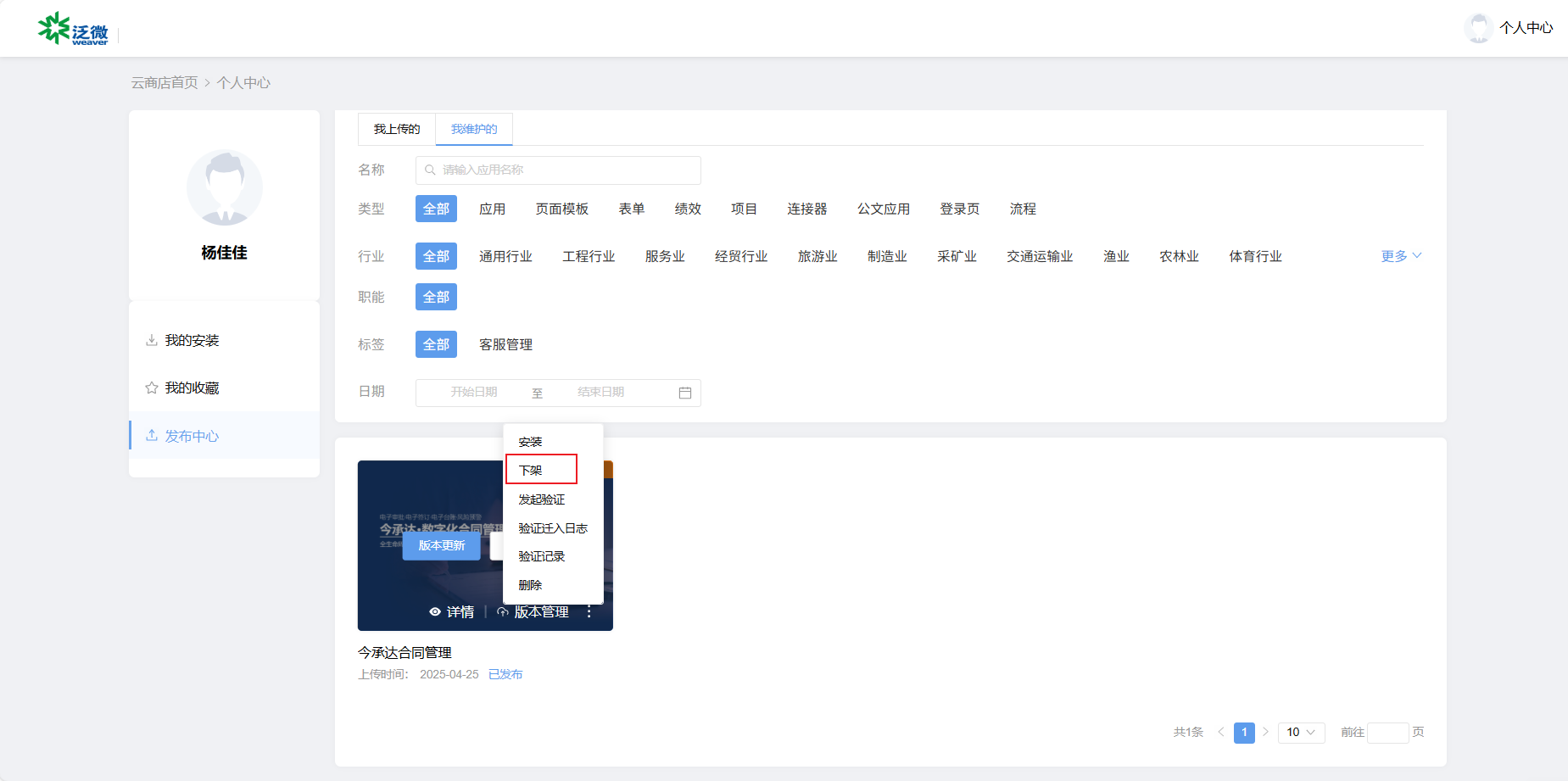Click the 已发布 status label

point(505,674)
